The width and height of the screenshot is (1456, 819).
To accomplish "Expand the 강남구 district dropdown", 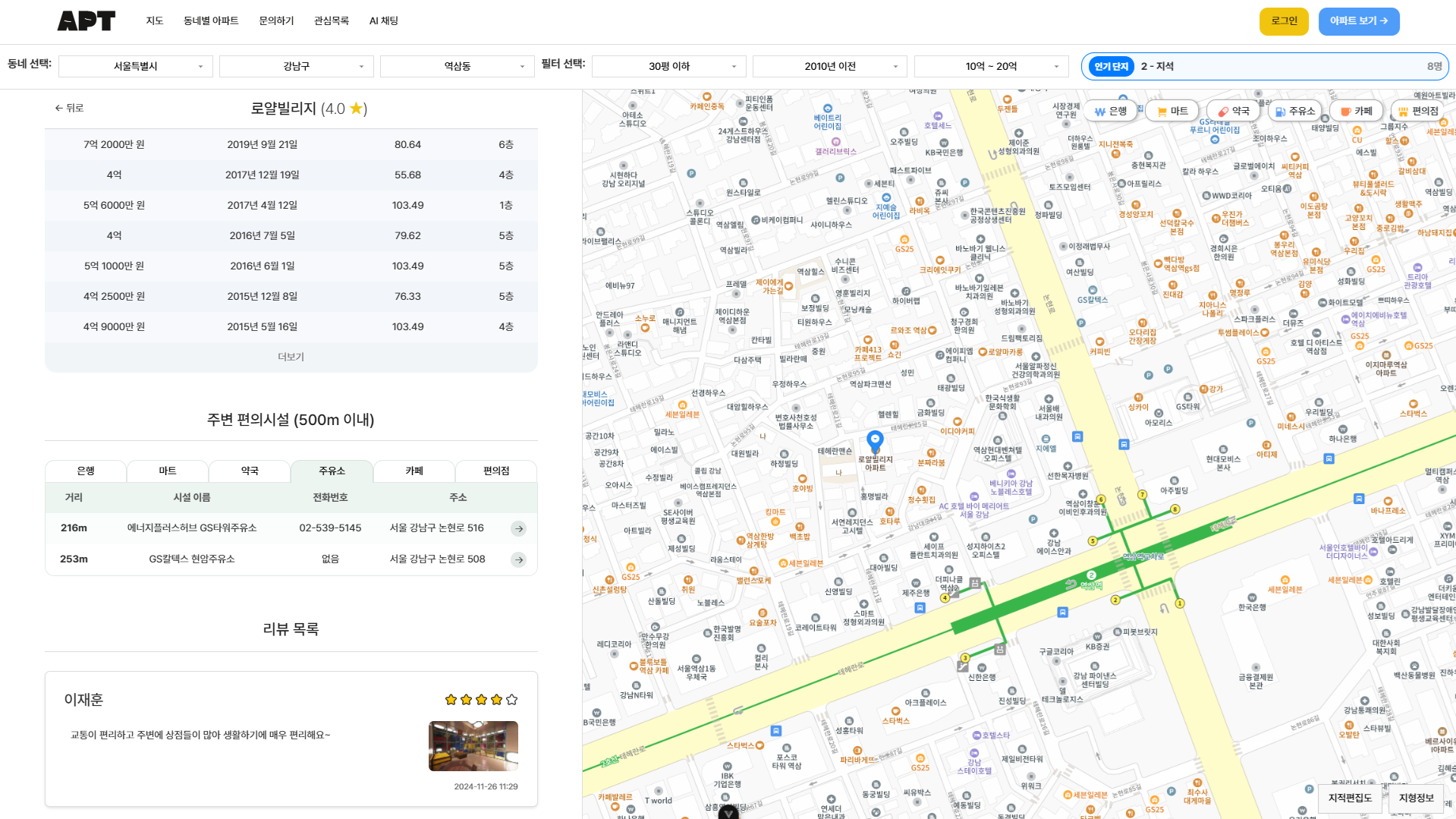I will tap(296, 67).
